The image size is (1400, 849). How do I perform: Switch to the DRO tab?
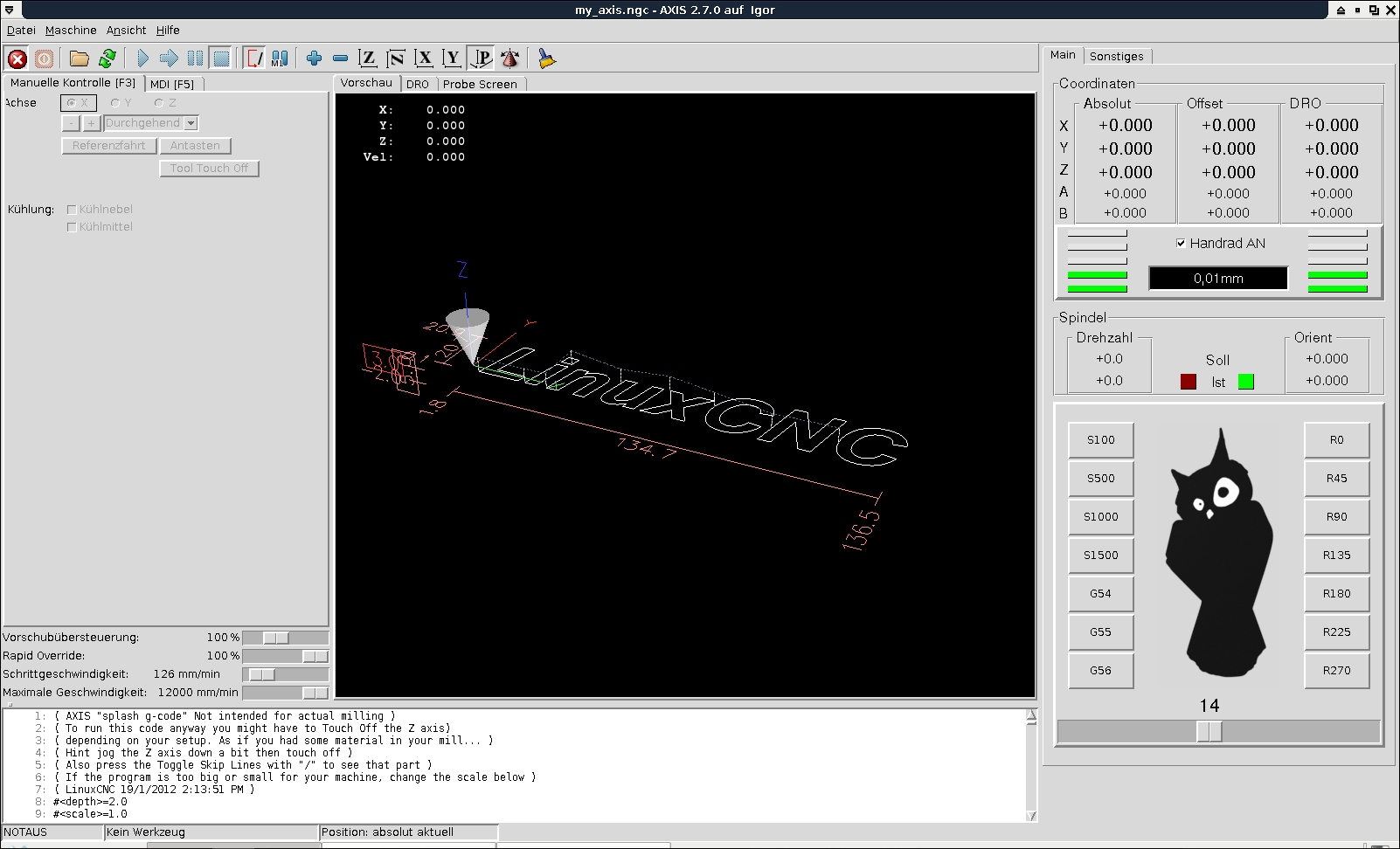[x=418, y=84]
